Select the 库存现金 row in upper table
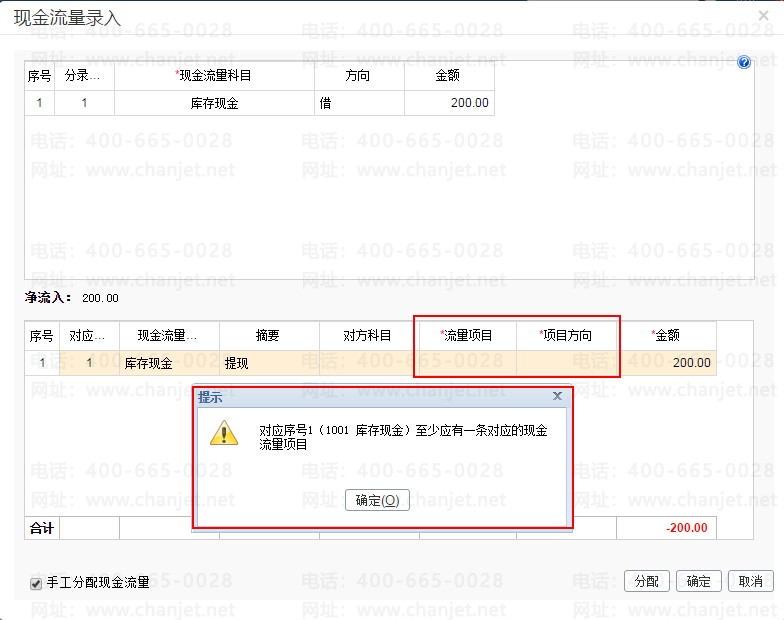 point(214,103)
